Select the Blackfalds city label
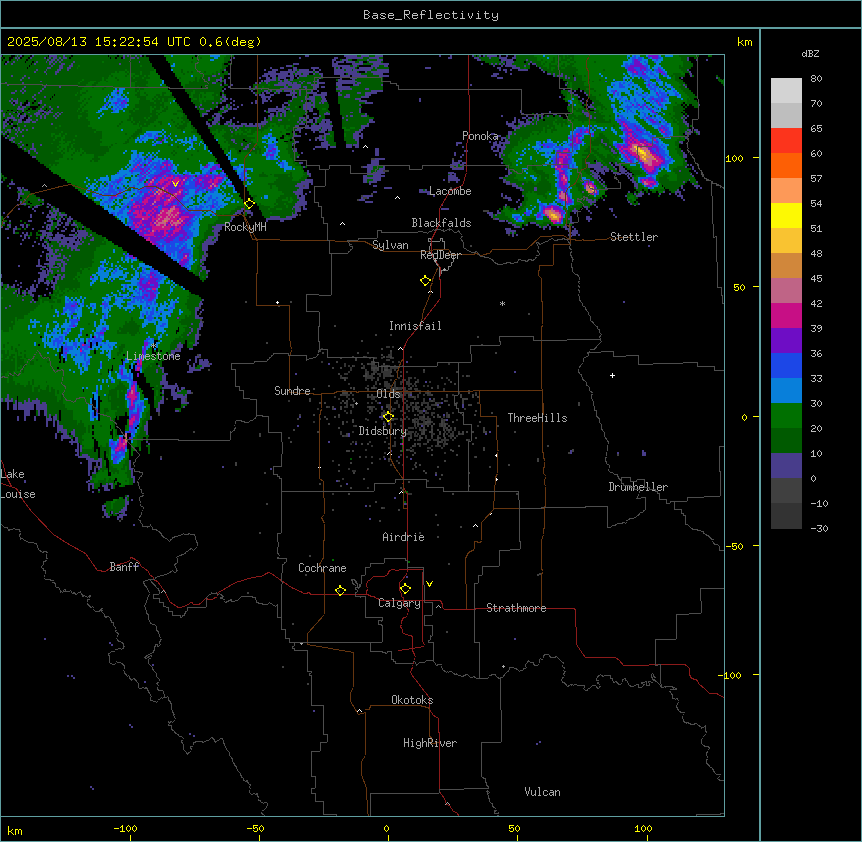 [441, 223]
